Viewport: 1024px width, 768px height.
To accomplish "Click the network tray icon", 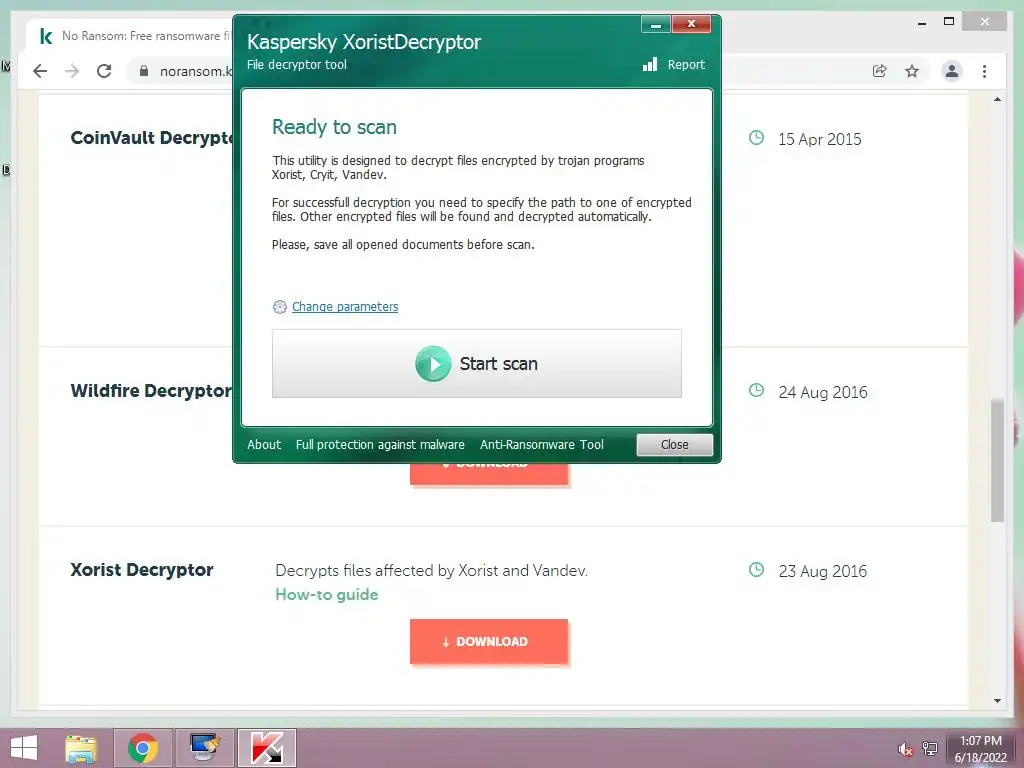I will [x=930, y=749].
